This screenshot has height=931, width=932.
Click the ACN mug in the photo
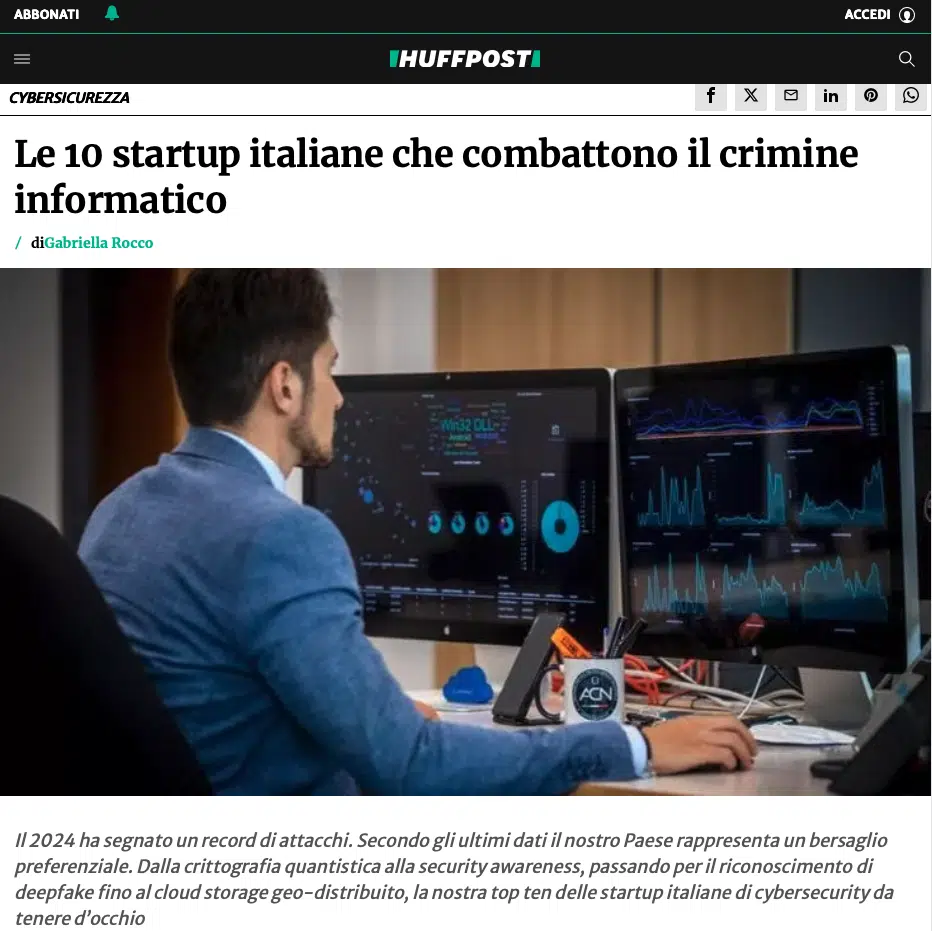click(594, 691)
